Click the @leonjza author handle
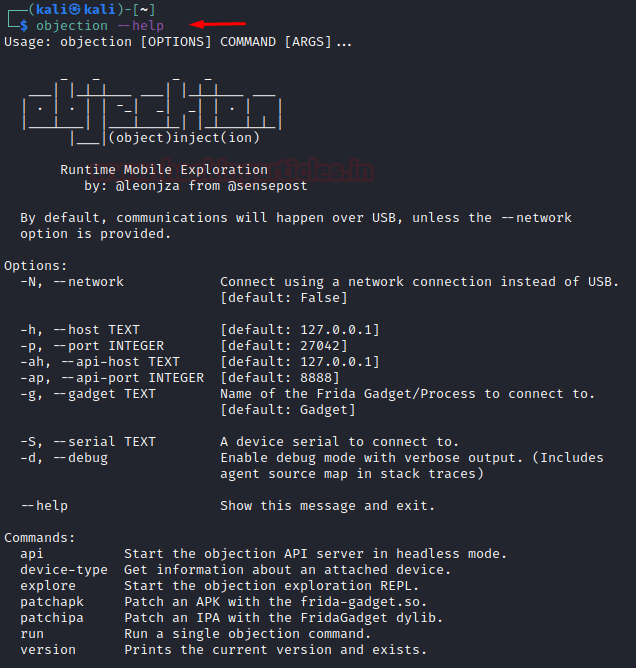 click(x=147, y=186)
